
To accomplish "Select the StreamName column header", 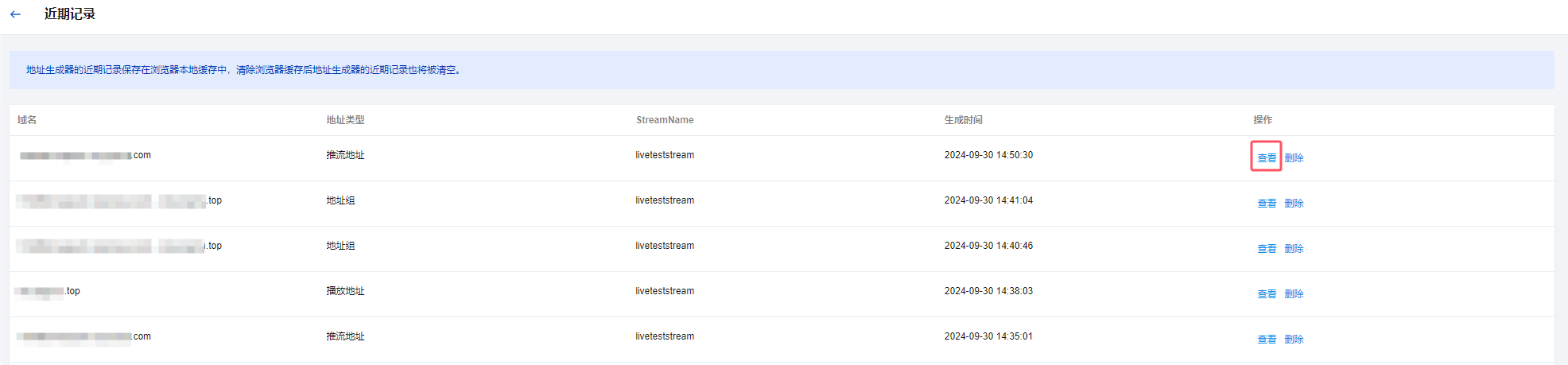I will [665, 120].
